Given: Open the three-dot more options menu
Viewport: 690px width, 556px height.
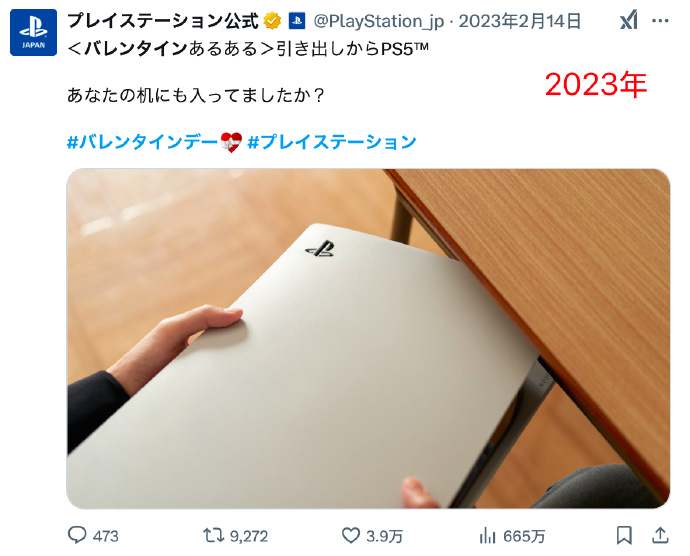Looking at the screenshot, I should tap(660, 21).
